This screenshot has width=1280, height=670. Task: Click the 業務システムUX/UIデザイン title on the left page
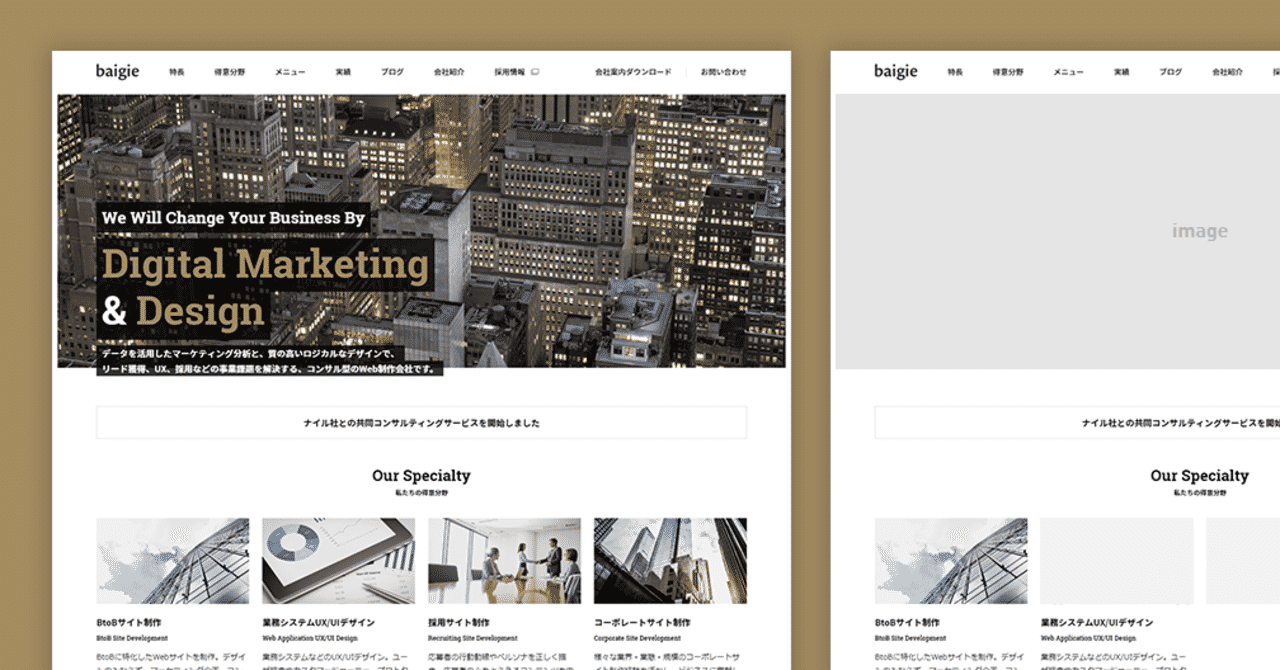[x=318, y=623]
